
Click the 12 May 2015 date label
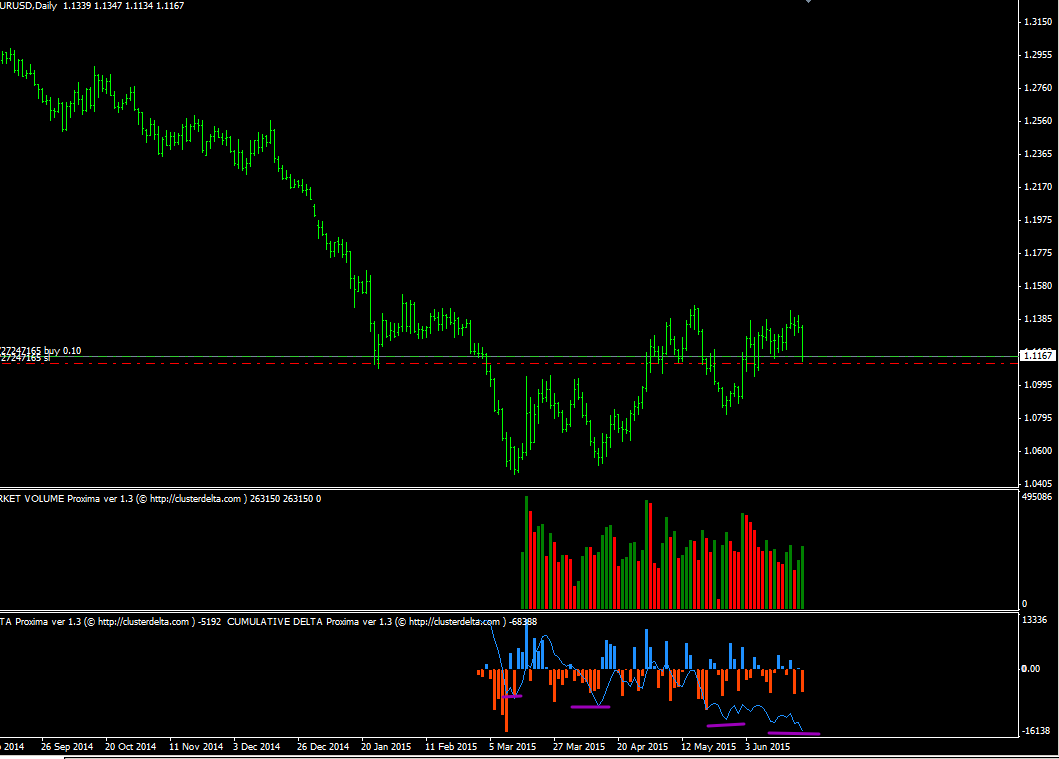[x=708, y=747]
